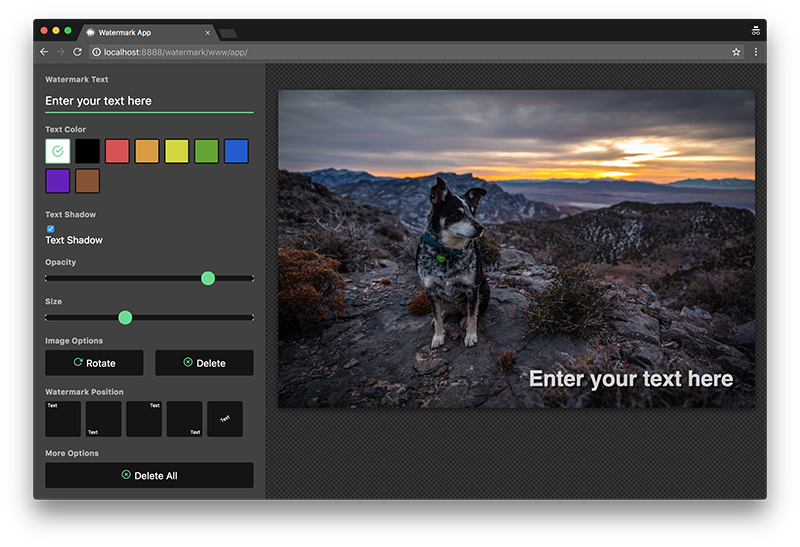Screen dimensions: 800x547
Task: Open a new browser tab
Action: click(228, 34)
